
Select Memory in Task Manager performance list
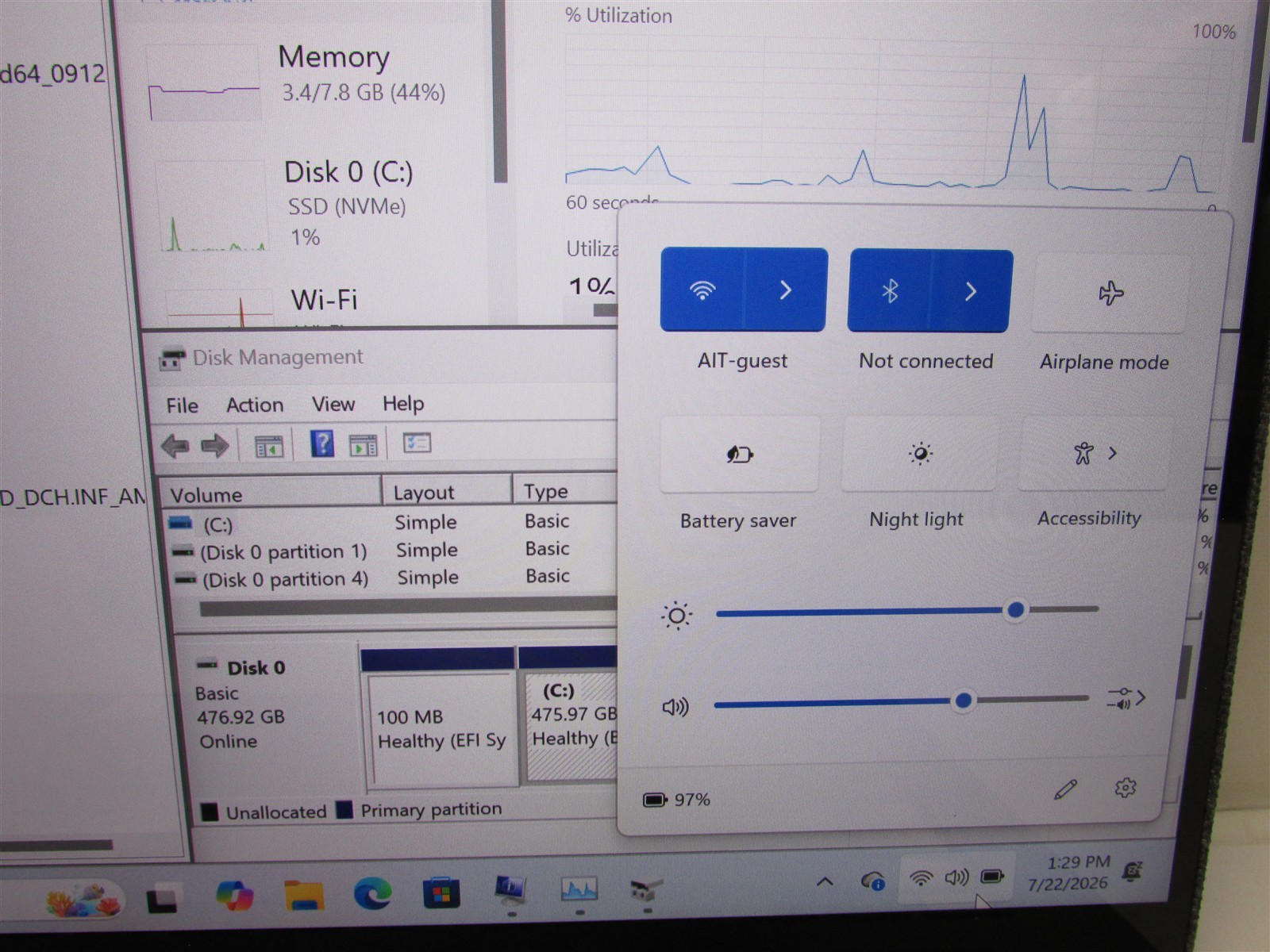[x=317, y=81]
